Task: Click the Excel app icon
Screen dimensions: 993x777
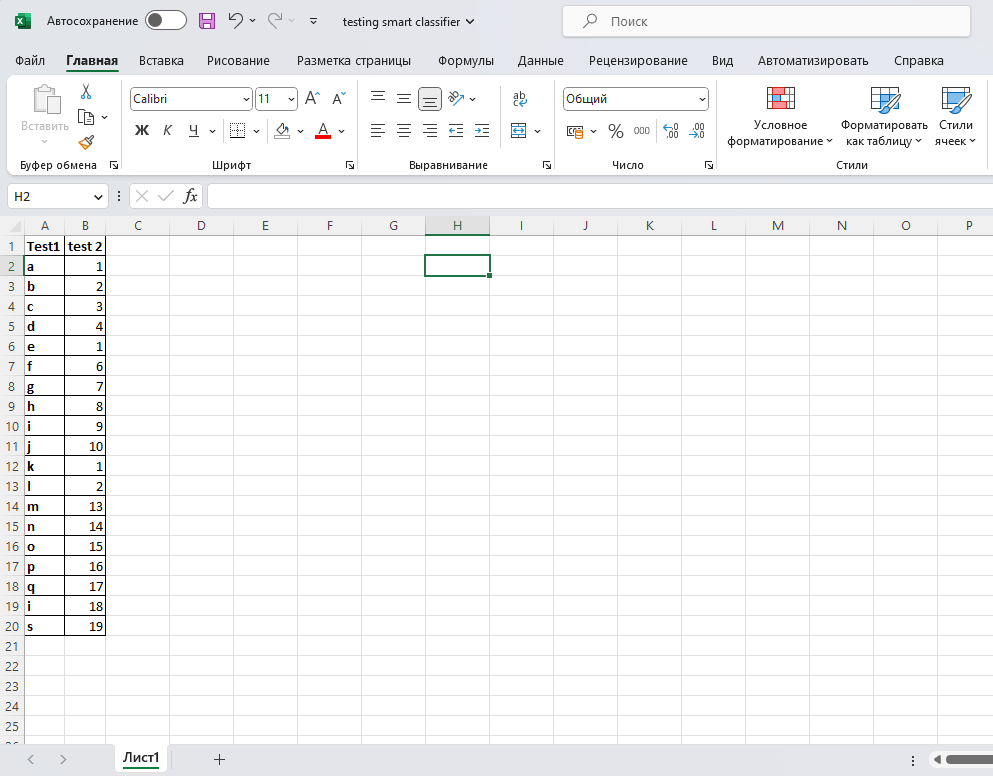Action: (x=22, y=21)
